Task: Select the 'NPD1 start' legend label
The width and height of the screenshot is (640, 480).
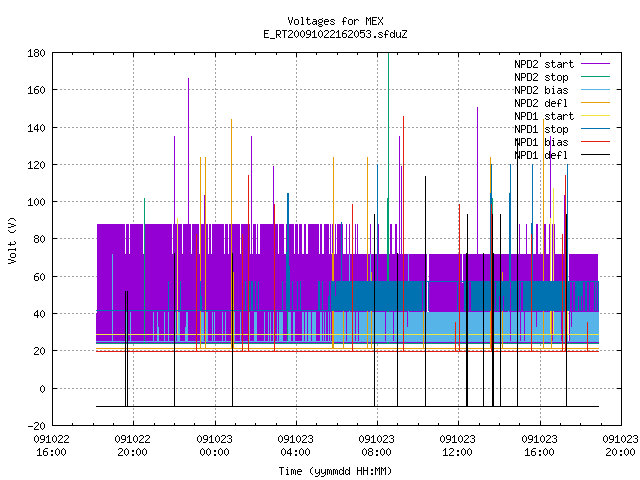Action: click(x=544, y=116)
